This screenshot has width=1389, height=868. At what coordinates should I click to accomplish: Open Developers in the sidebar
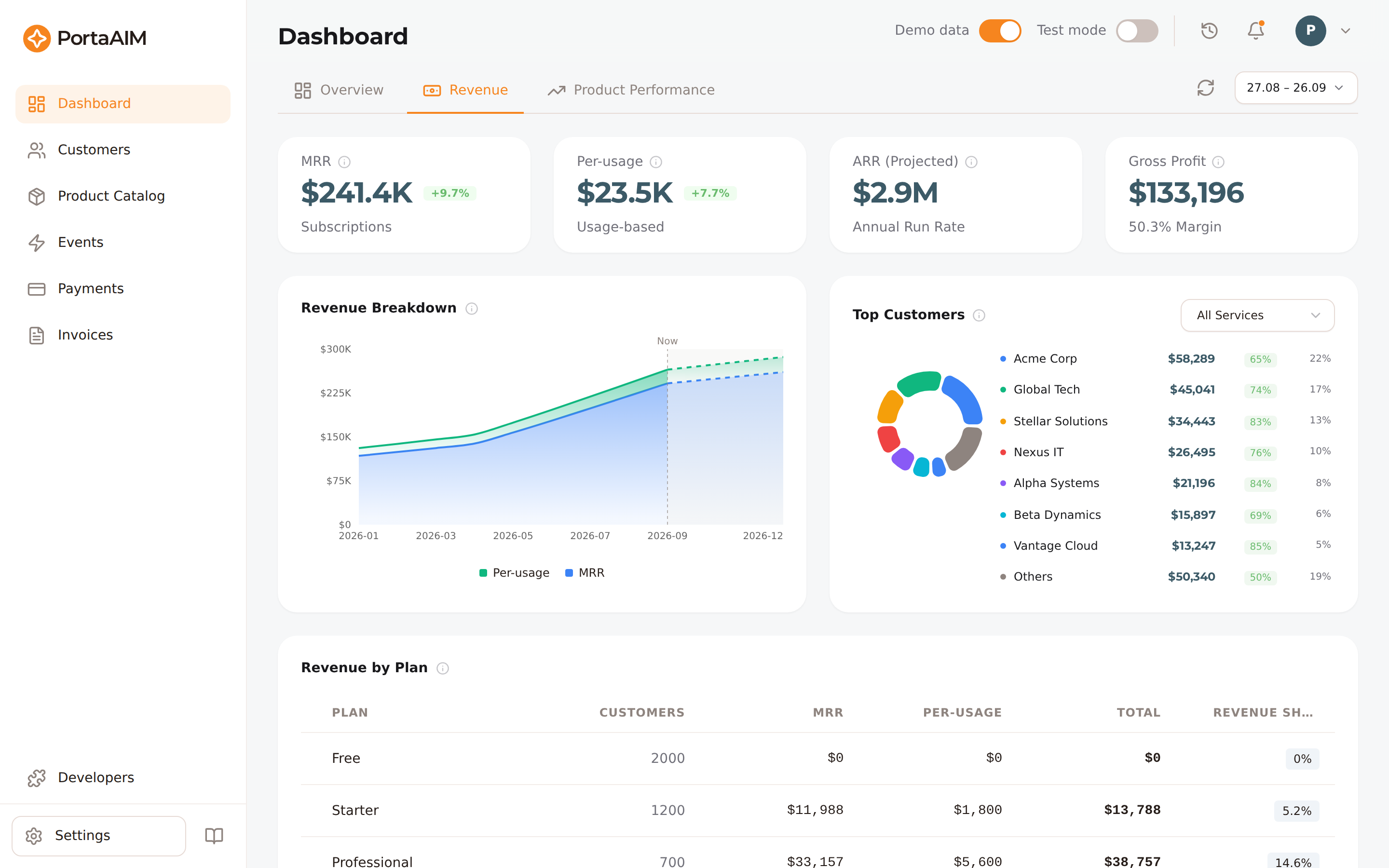click(x=123, y=778)
